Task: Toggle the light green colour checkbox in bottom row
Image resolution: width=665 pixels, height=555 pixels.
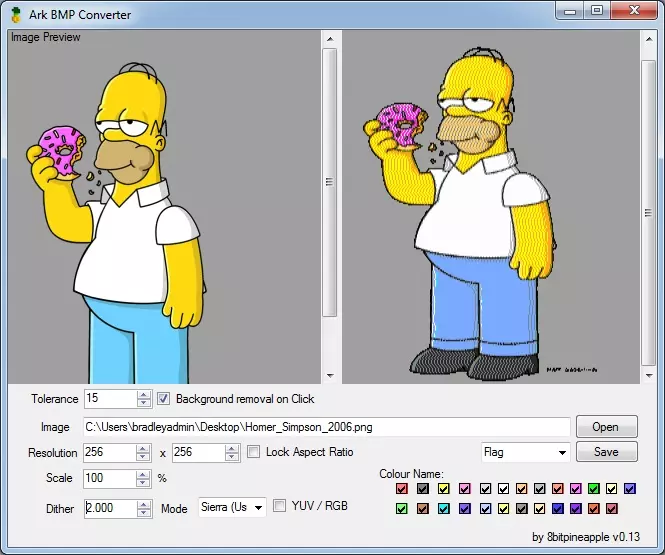Action: point(401,508)
